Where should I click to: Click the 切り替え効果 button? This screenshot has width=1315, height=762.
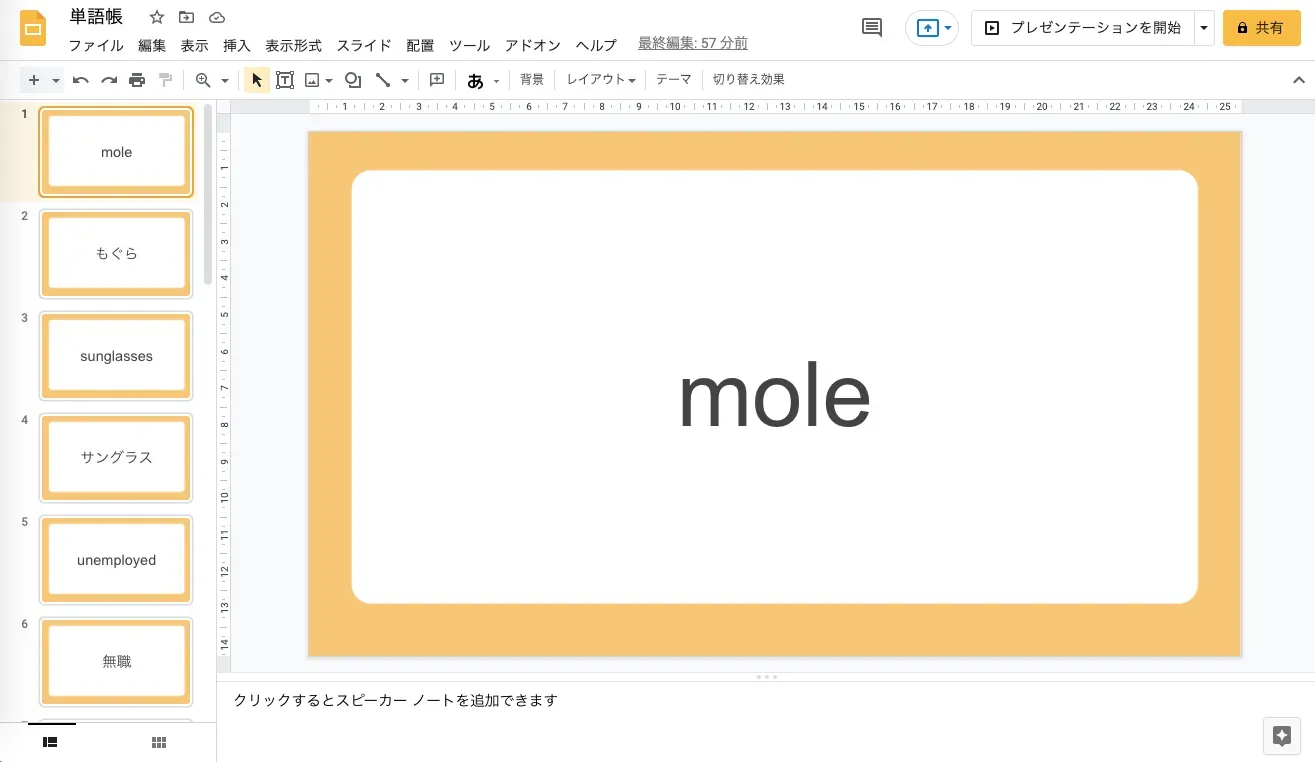(x=748, y=80)
